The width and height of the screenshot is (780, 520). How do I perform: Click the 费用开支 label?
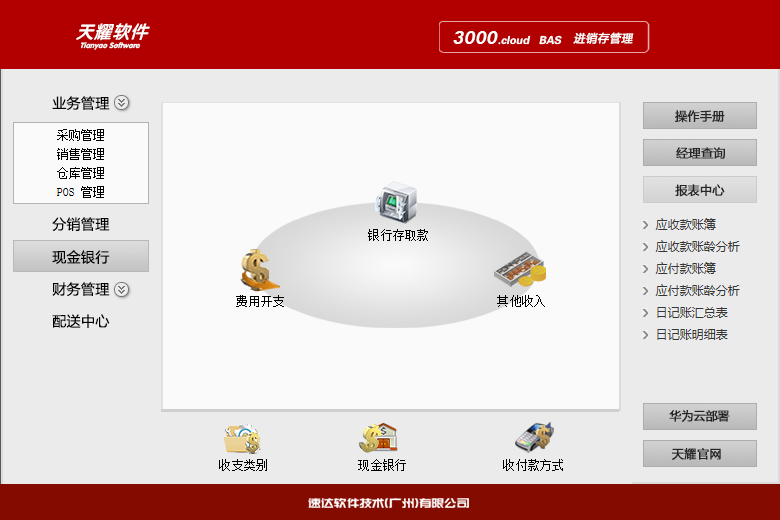point(260,302)
